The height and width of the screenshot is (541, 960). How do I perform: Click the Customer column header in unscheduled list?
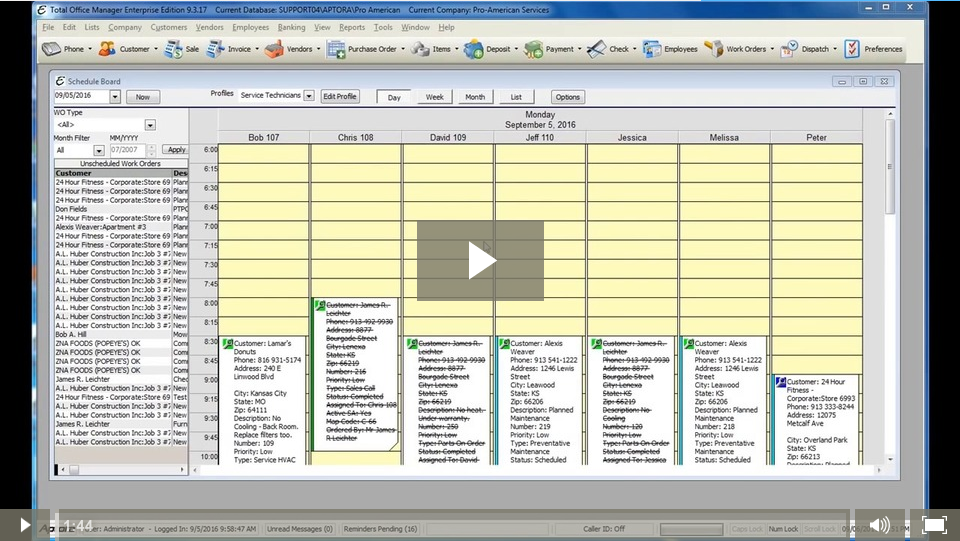pos(113,173)
